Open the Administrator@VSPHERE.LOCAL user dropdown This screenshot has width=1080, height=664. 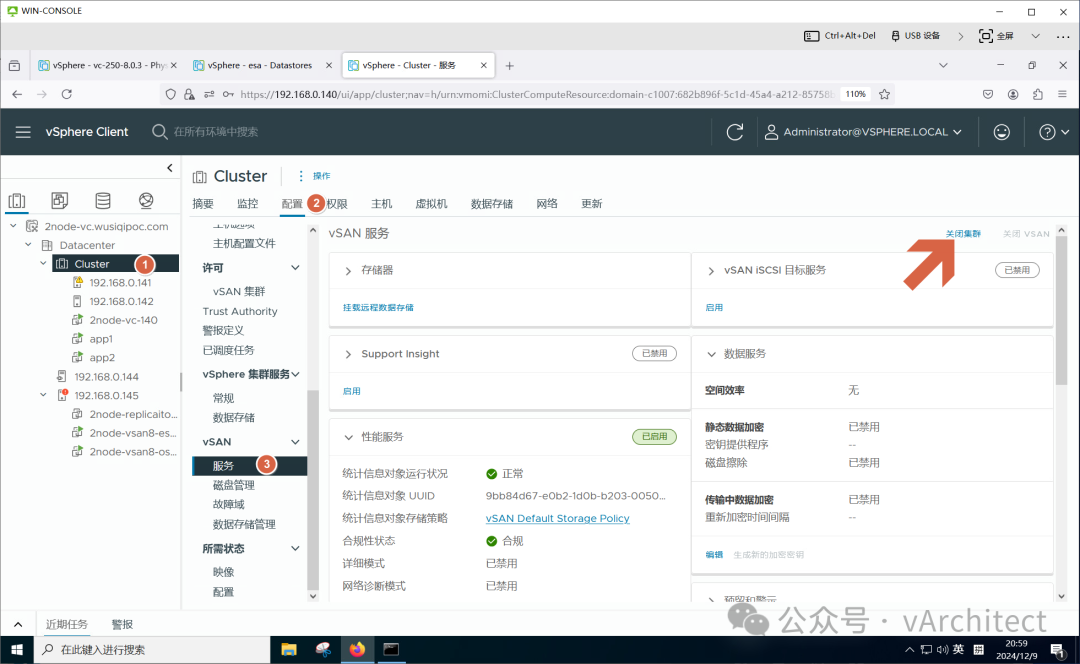tap(863, 132)
